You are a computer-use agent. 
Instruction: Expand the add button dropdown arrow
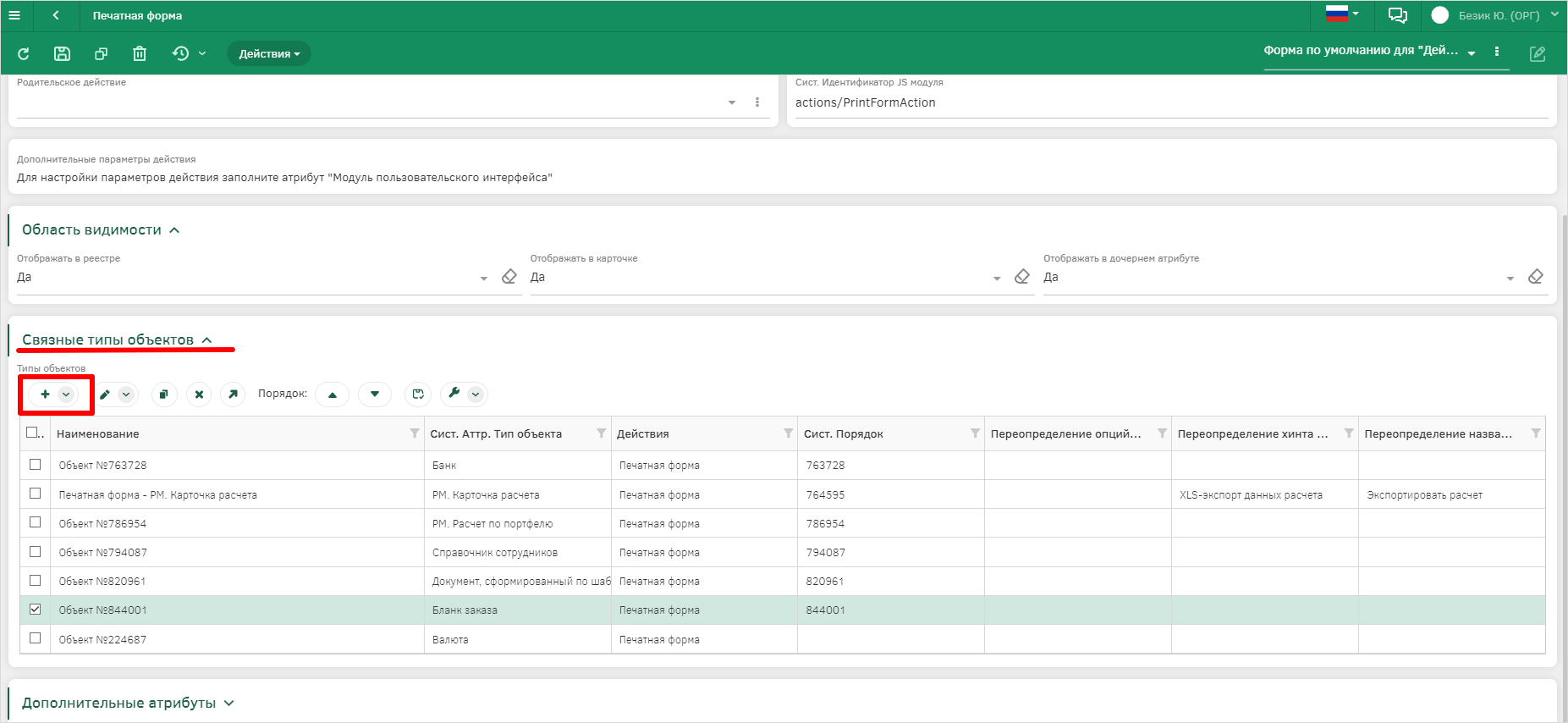[66, 395]
